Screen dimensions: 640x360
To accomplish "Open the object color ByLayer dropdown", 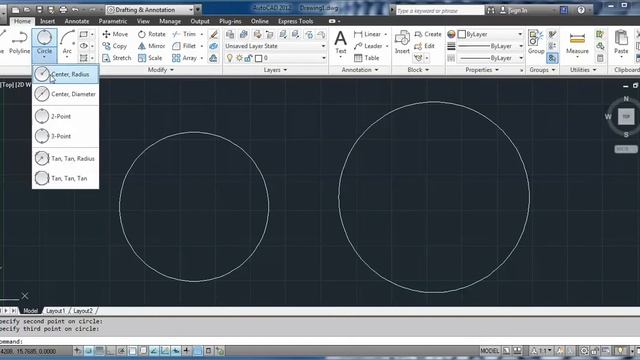I will tap(490, 34).
